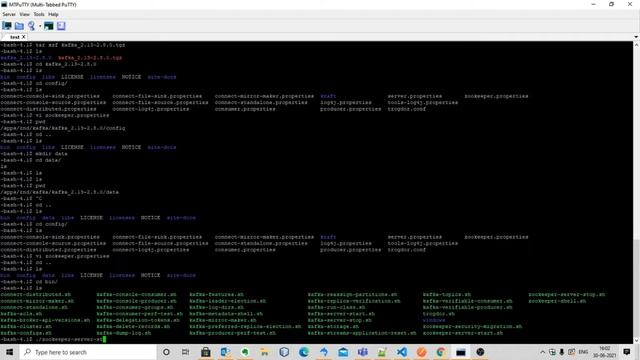Click kafka-storage.sh file name
The width and height of the screenshot is (640, 360).
(x=333, y=327)
